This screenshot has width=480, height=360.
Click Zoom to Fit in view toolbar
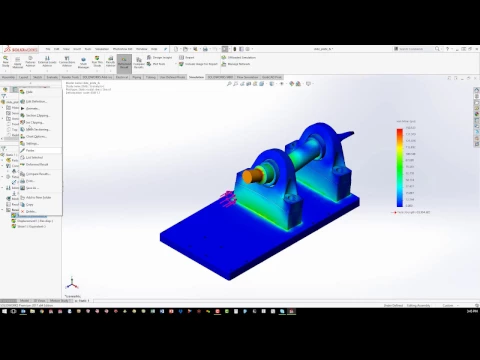[x=229, y=84]
